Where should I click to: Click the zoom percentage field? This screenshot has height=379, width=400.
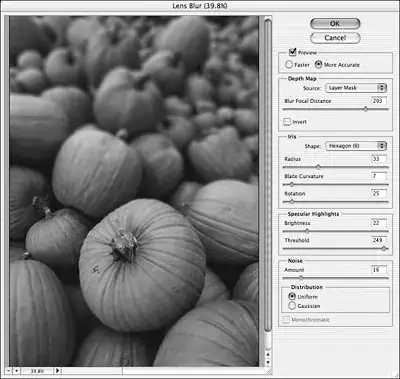tap(37, 371)
